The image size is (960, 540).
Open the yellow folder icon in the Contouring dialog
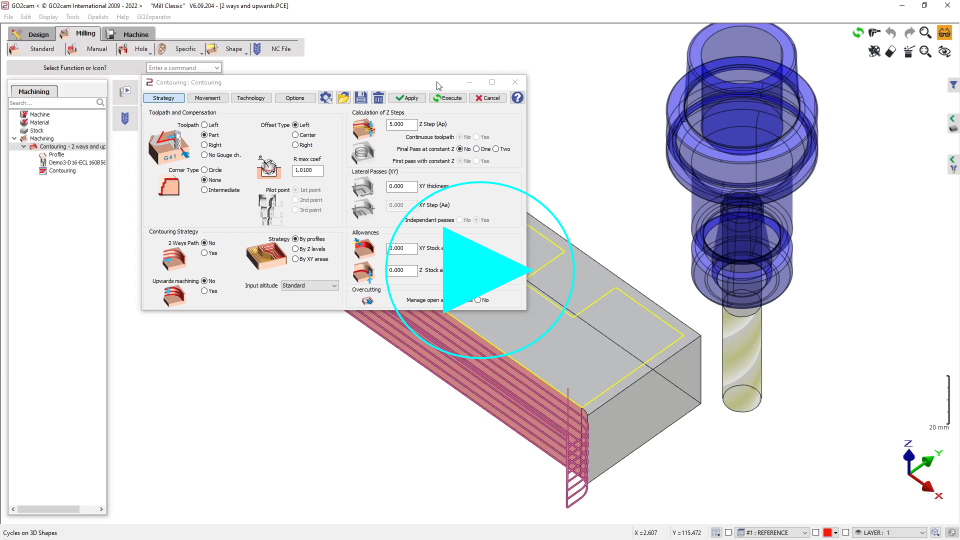(x=343, y=98)
